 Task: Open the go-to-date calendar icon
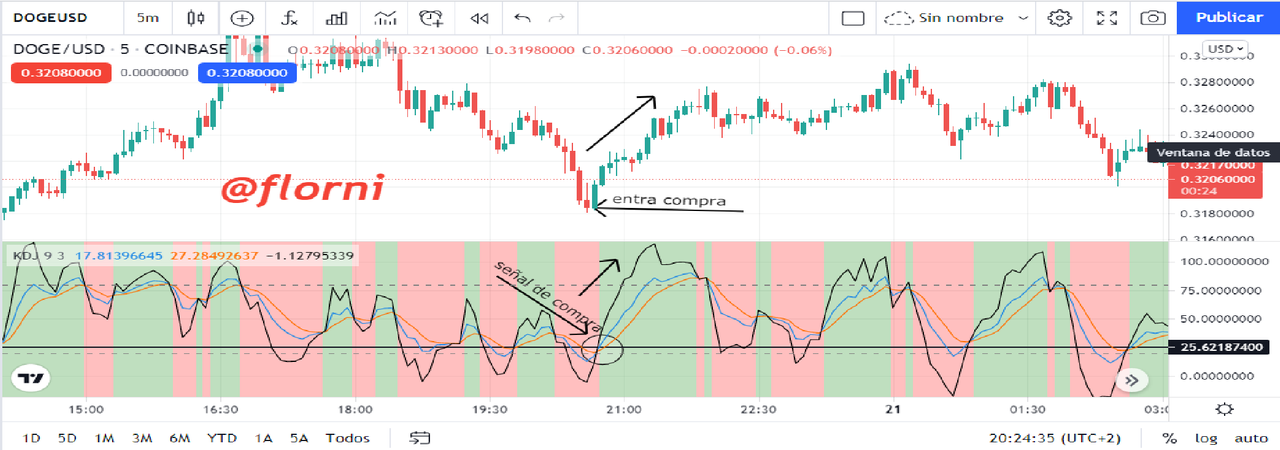420,438
